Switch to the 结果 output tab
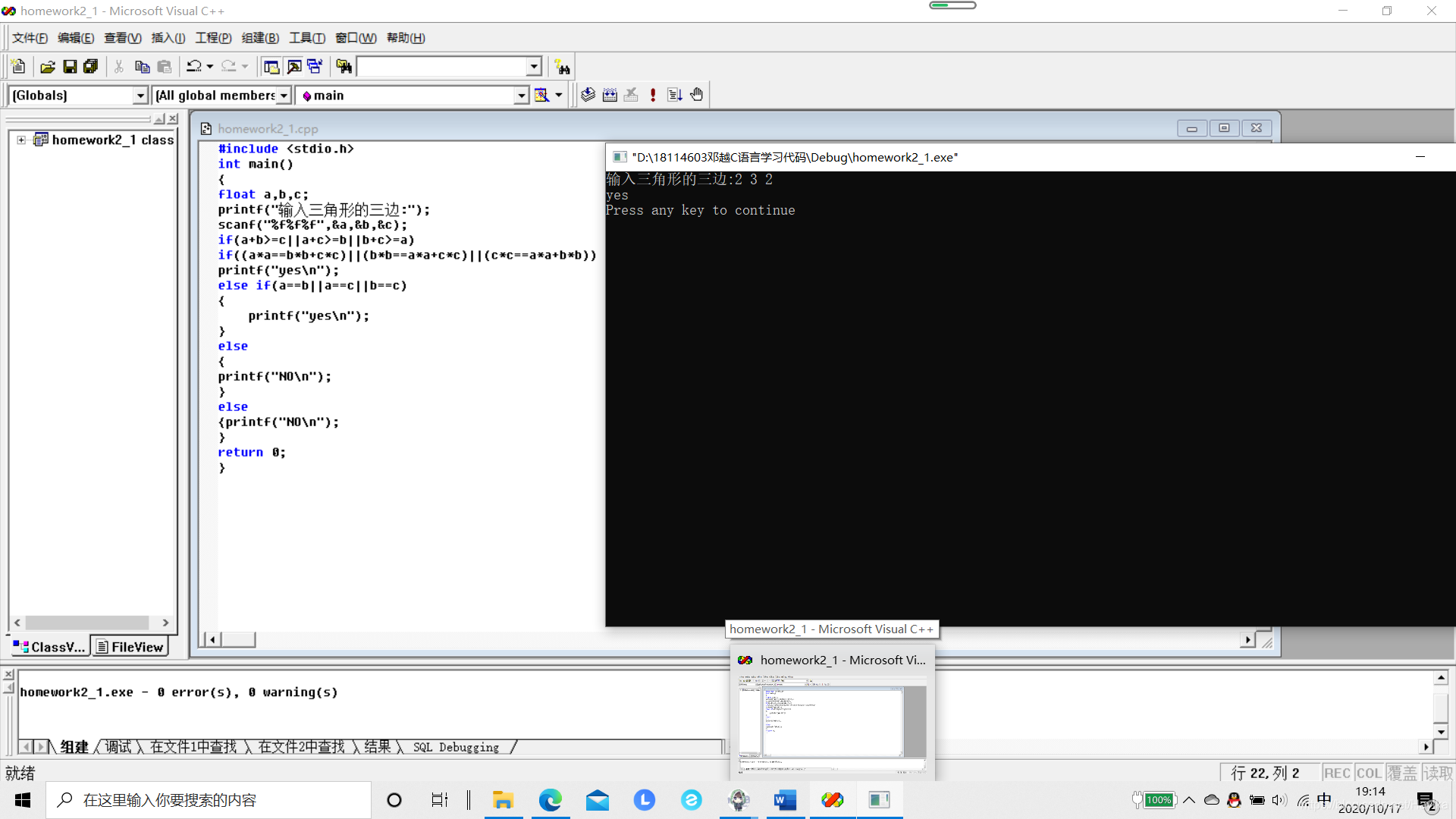This screenshot has width=1456, height=819. point(378,747)
